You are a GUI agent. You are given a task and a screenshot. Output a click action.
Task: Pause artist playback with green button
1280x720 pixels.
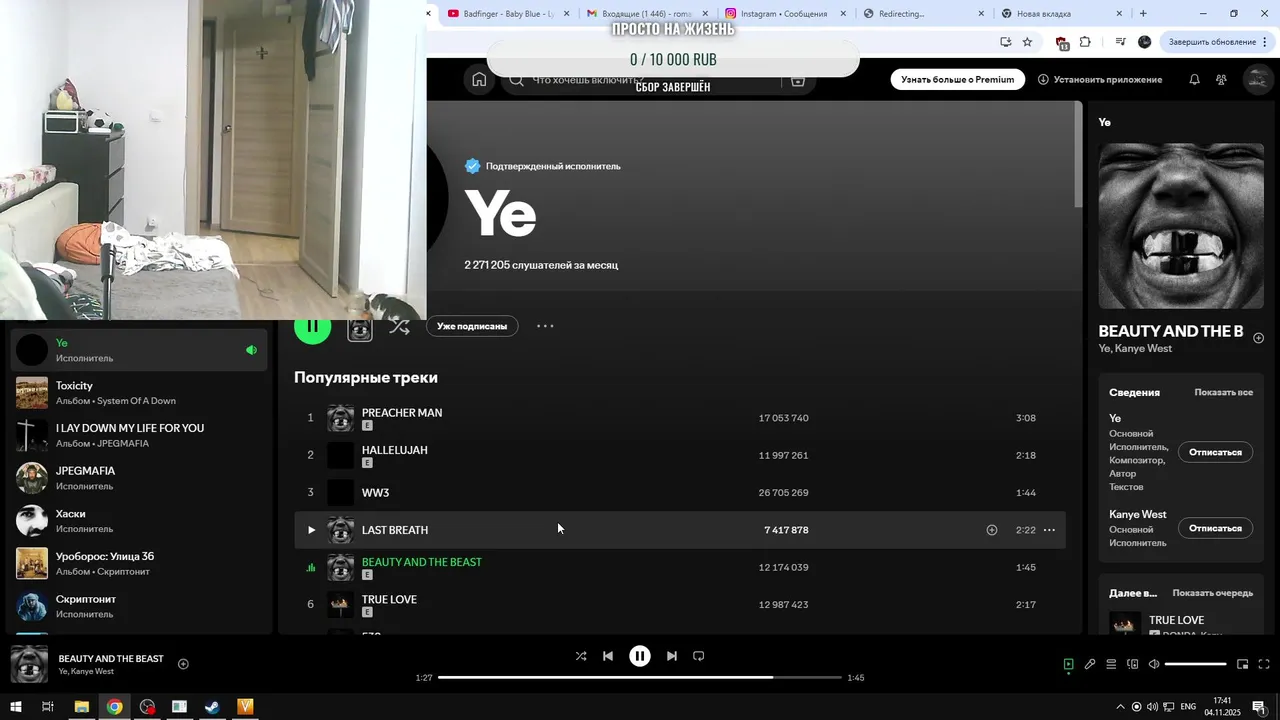coord(312,326)
